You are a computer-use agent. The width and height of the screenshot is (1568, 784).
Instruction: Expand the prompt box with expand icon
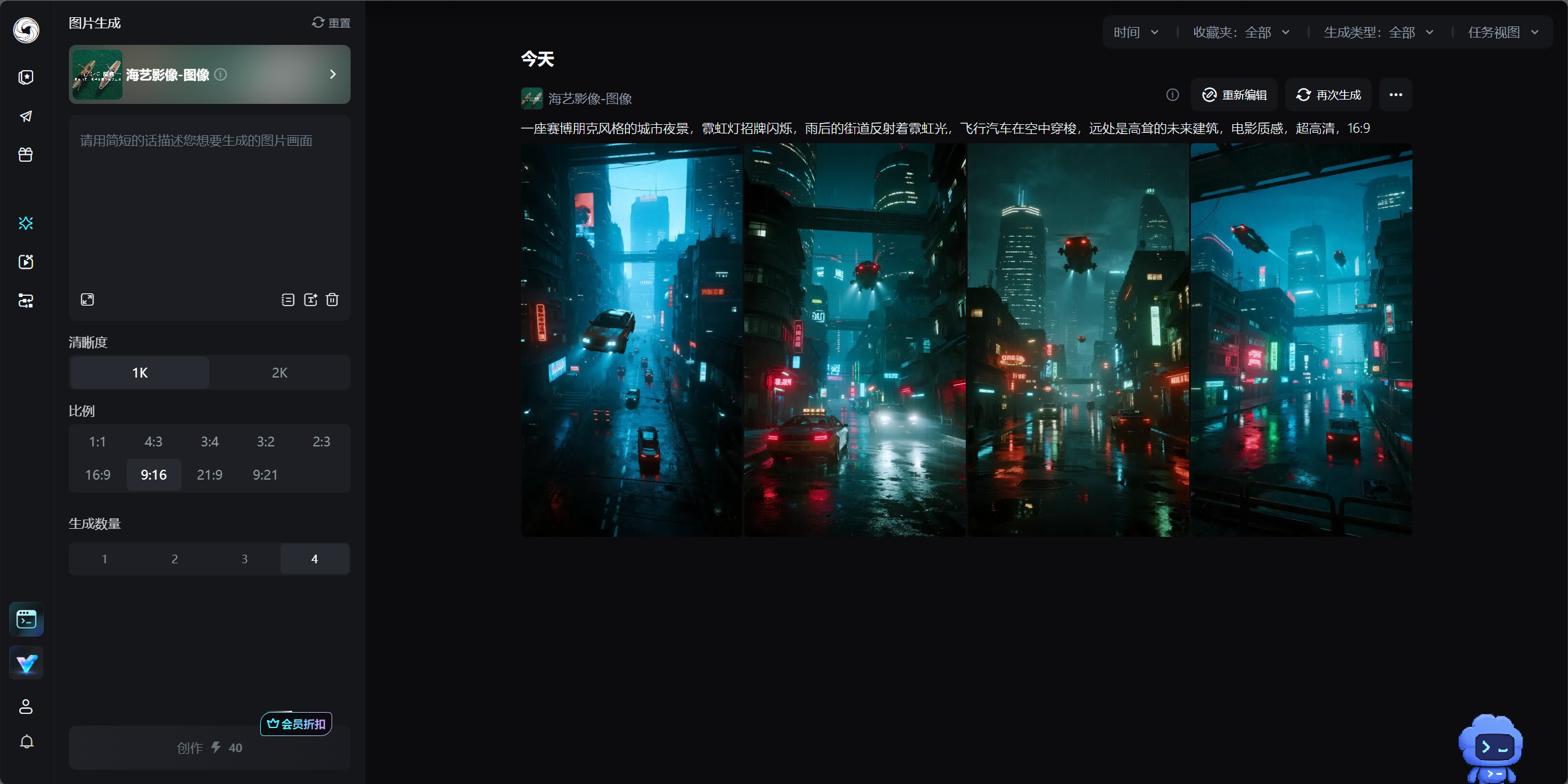(x=87, y=299)
